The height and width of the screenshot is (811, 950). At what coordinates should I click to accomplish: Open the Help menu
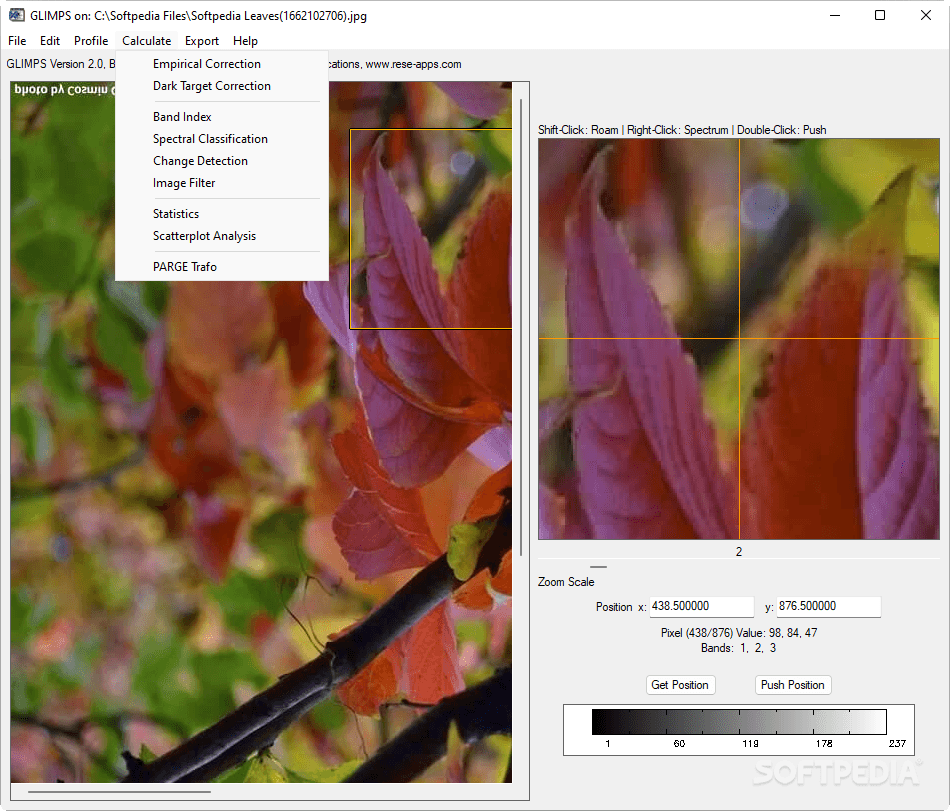245,41
